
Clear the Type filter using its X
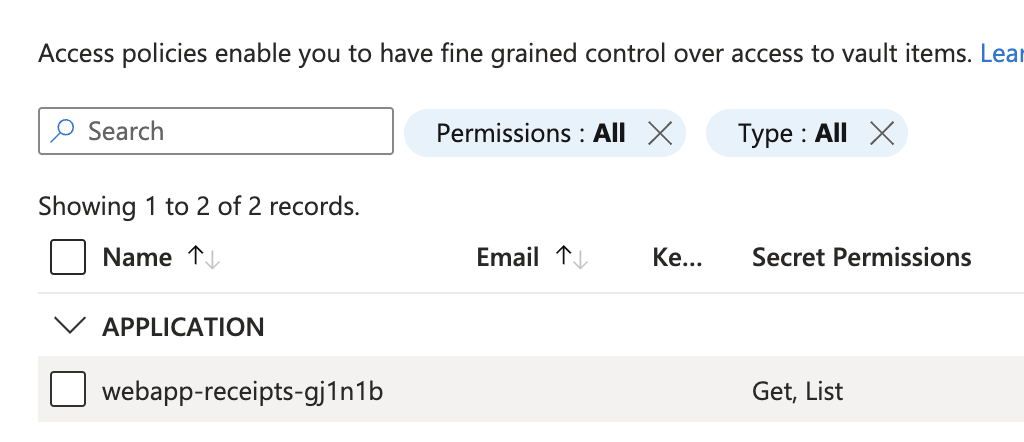(881, 133)
